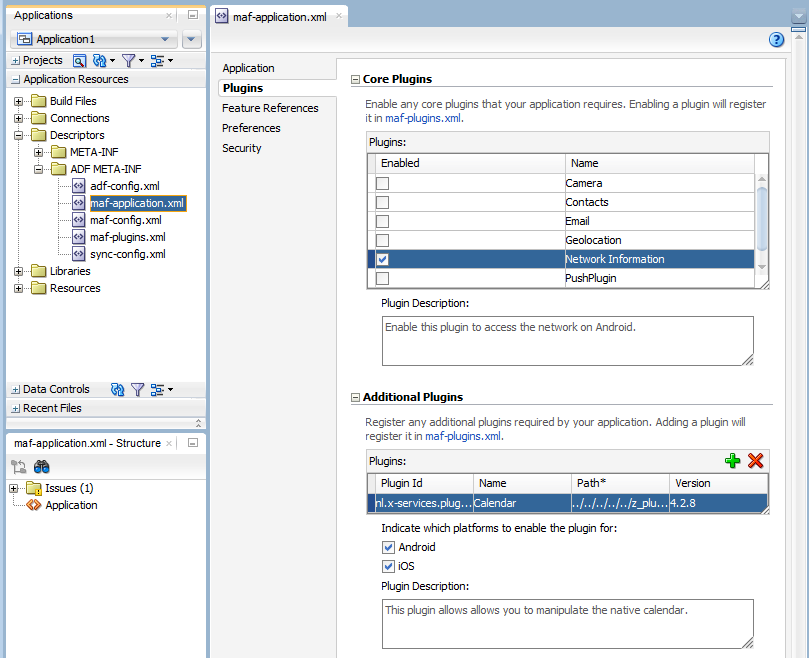Expand the Libraries tree node
Screen dimensions: 809x658
pyautogui.click(x=19, y=271)
